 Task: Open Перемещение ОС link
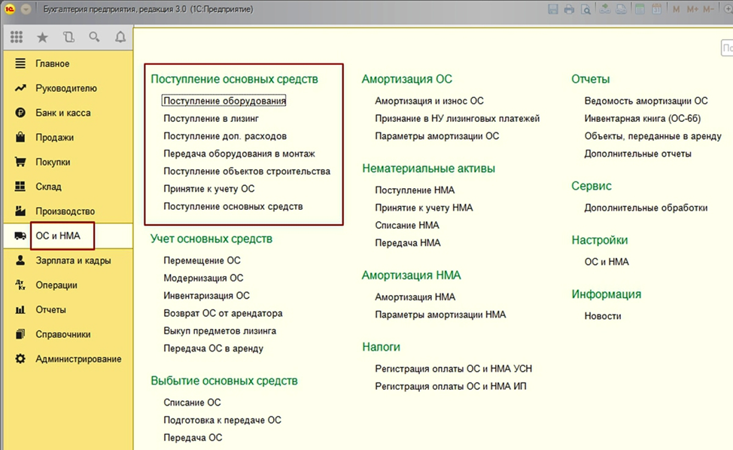[x=201, y=260]
